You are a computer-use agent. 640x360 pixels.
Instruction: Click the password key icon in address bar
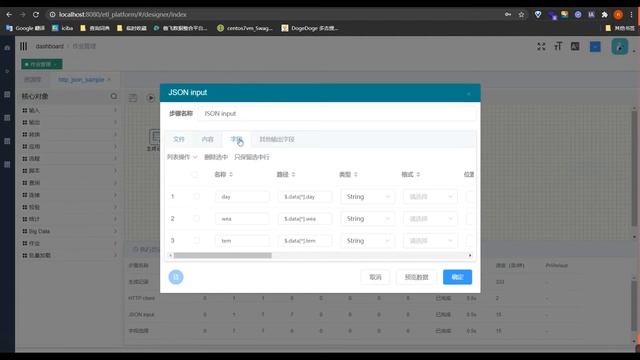[508, 14]
